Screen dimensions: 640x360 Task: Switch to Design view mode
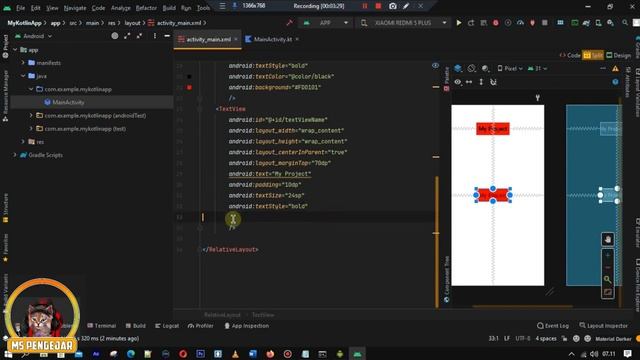(618, 55)
